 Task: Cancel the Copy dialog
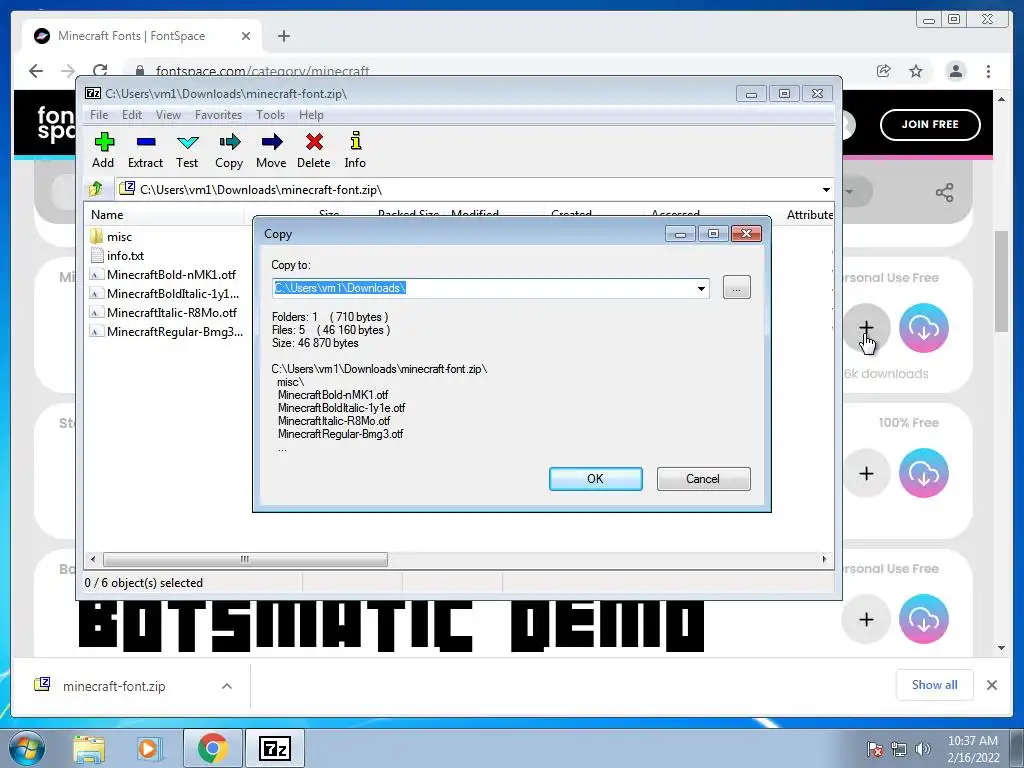(703, 479)
